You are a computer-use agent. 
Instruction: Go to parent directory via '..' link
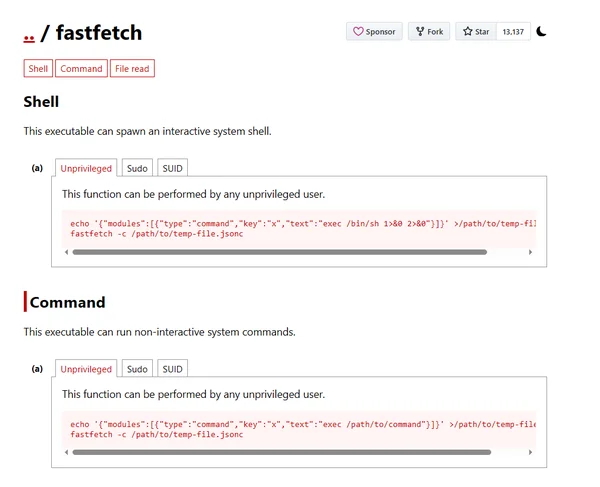pyautogui.click(x=30, y=34)
